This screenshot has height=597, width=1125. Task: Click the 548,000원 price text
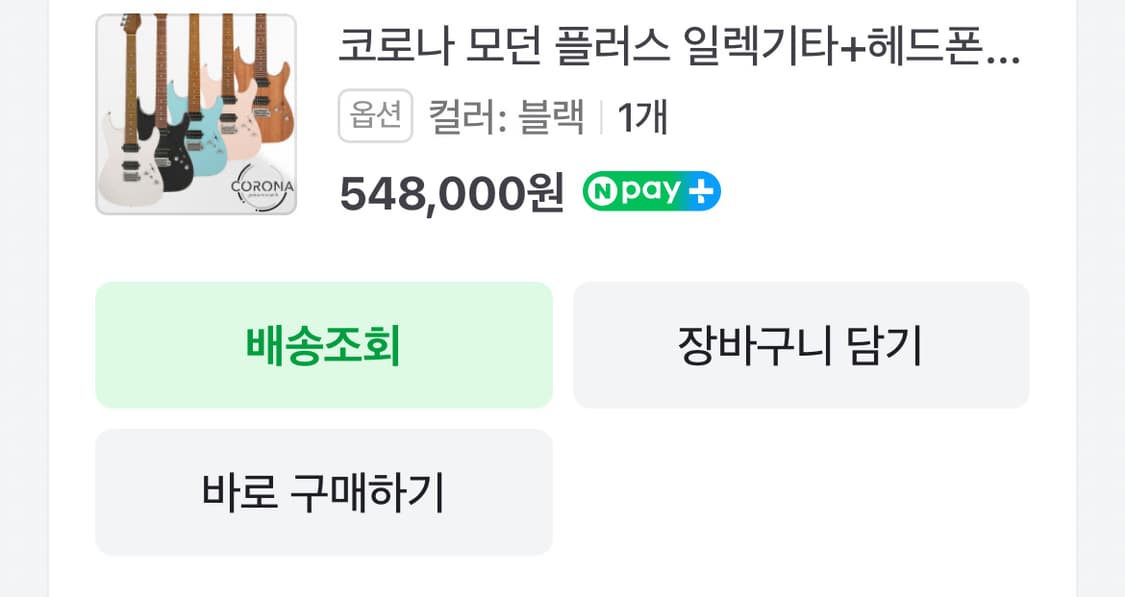click(x=448, y=190)
